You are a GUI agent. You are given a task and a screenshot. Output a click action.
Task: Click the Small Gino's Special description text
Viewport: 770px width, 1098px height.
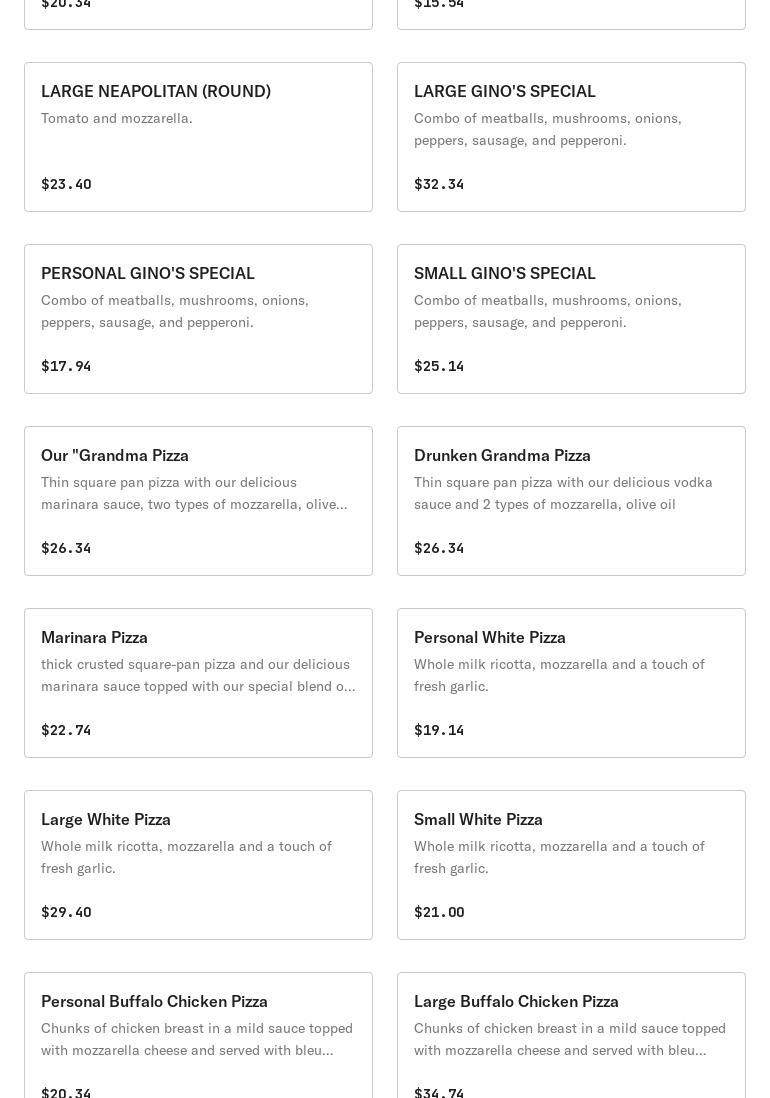(x=548, y=311)
